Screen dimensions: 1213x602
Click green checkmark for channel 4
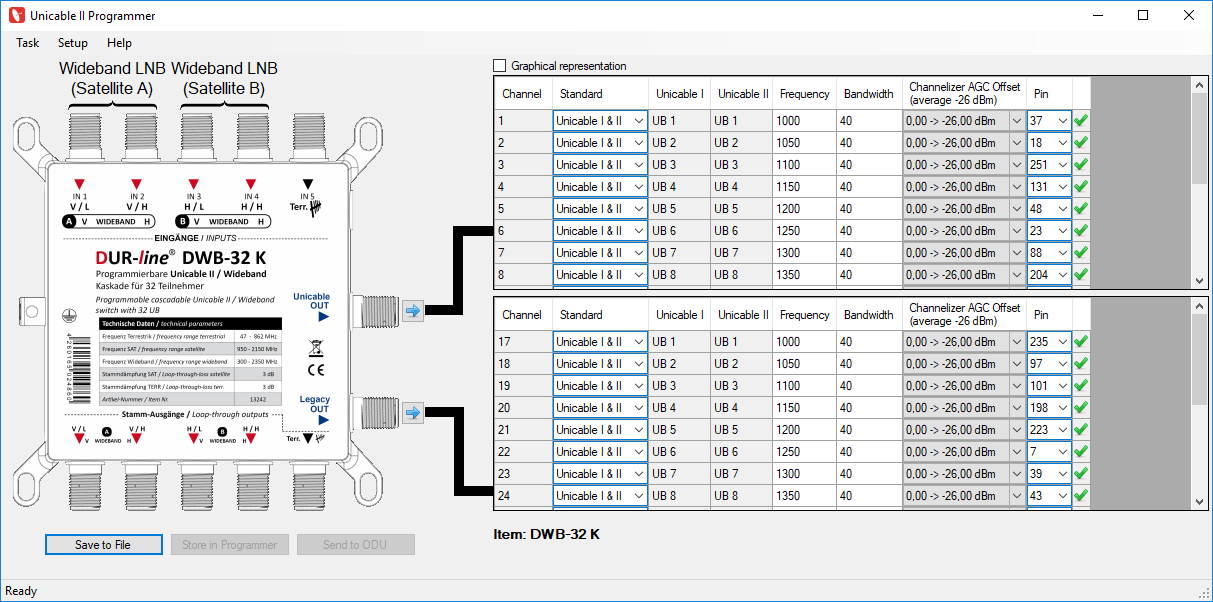[x=1081, y=187]
